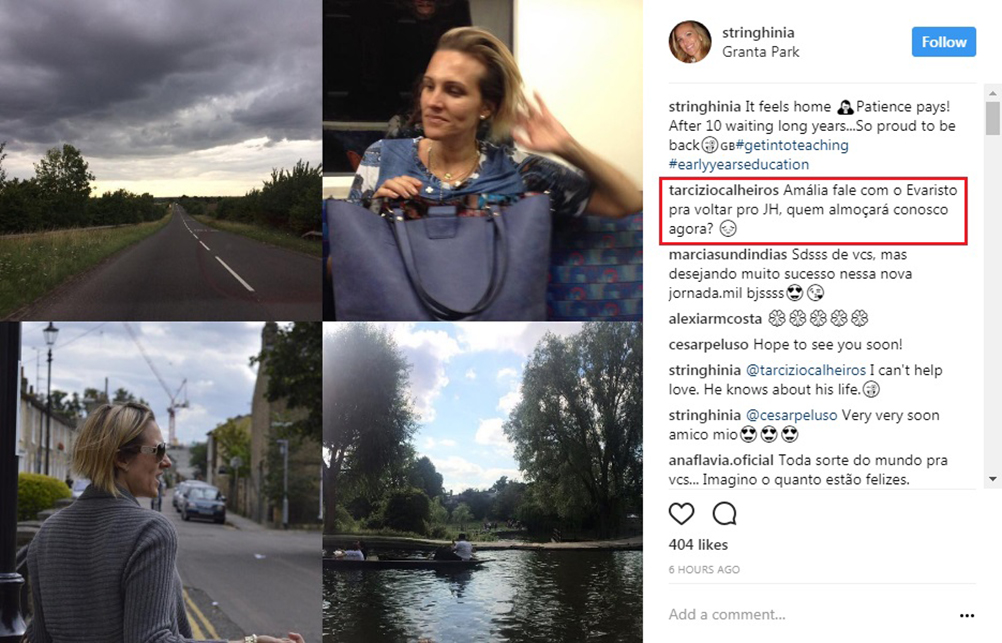Visit tarciziocalheiros commenter profile

[x=724, y=191]
